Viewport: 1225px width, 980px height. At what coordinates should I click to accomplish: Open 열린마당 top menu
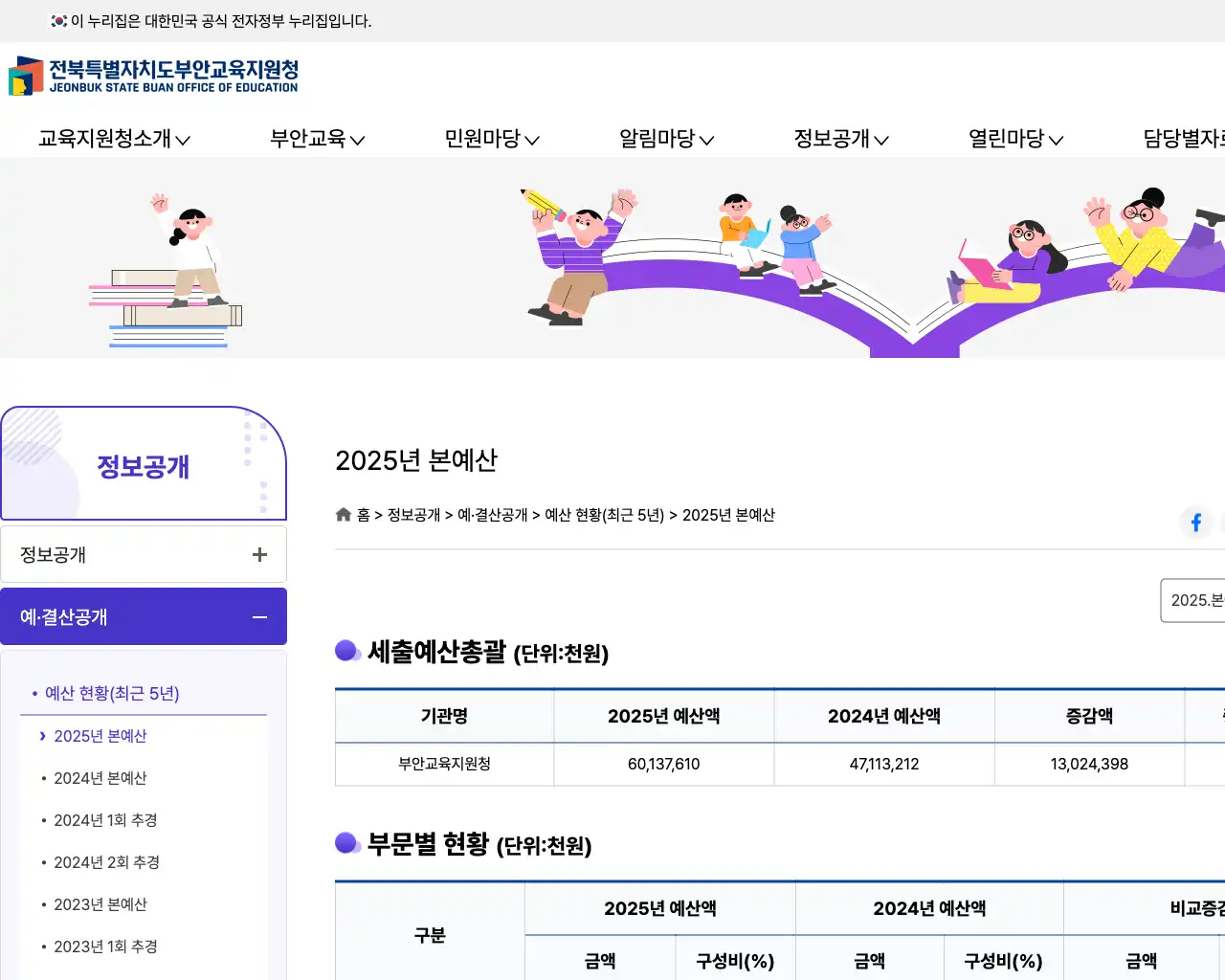[1016, 139]
